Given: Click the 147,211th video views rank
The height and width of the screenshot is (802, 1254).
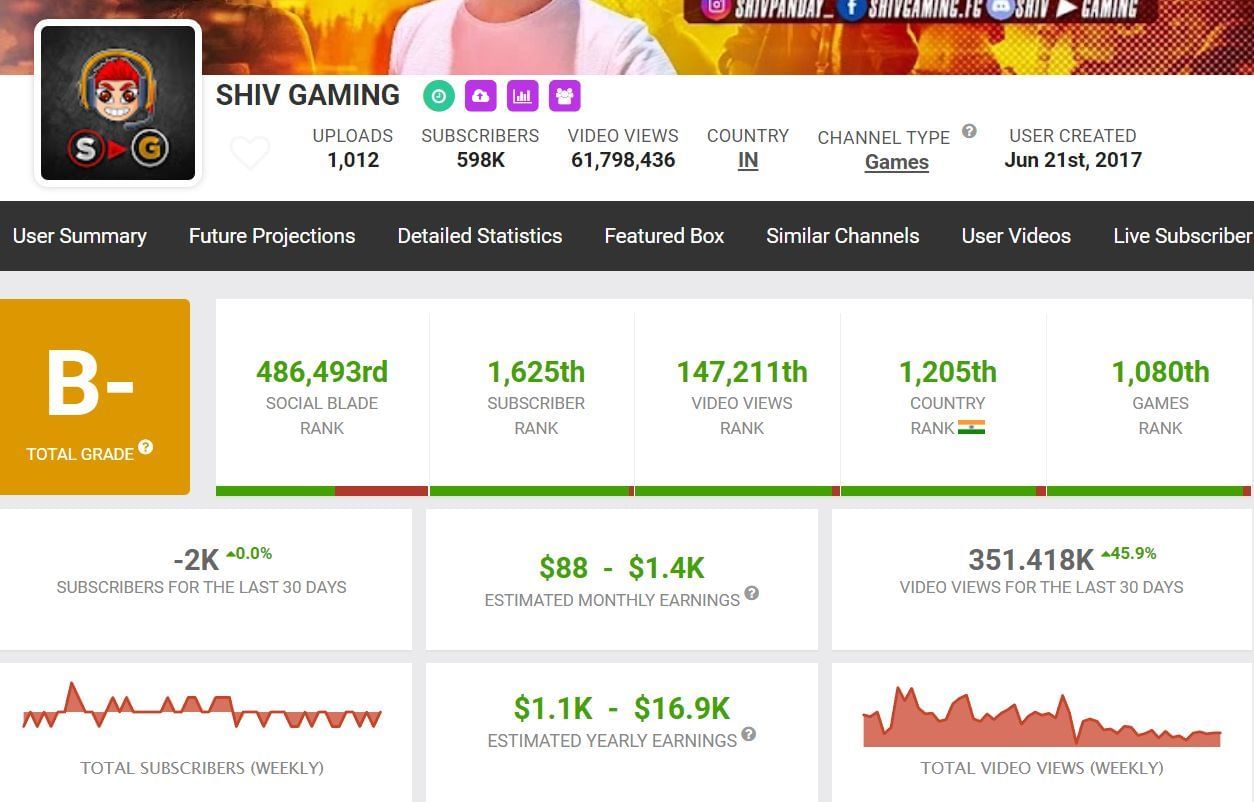Looking at the screenshot, I should (x=742, y=372).
